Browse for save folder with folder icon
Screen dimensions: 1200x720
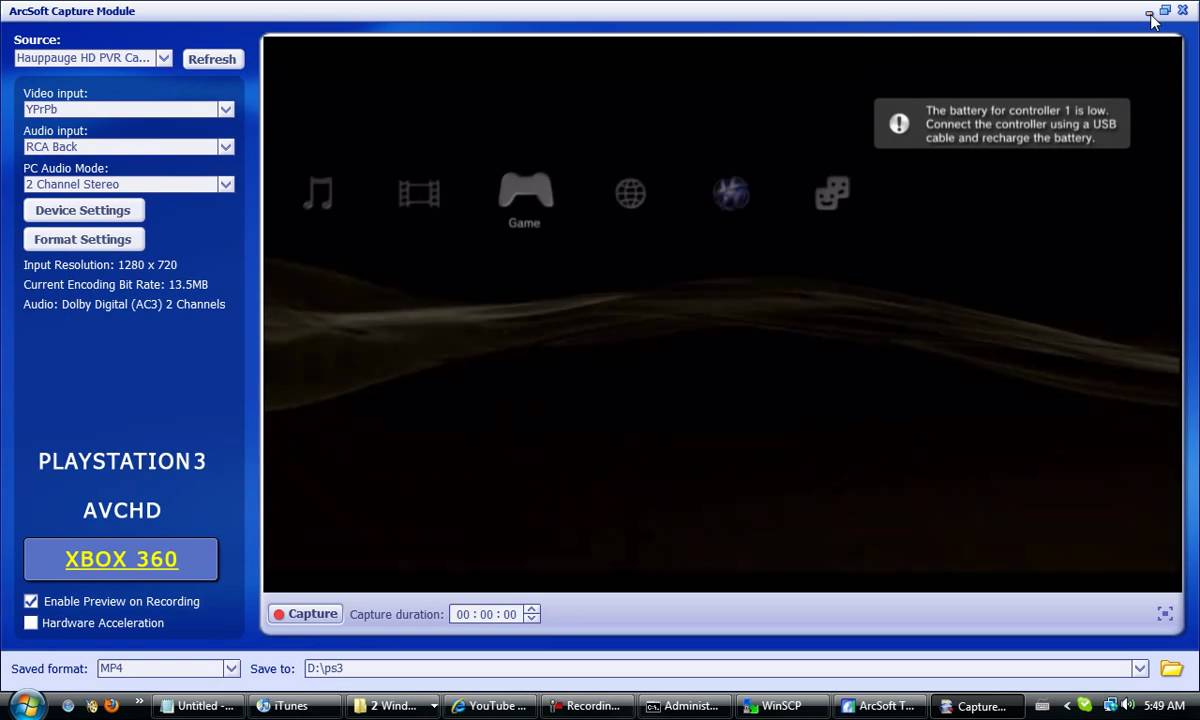(x=1171, y=668)
